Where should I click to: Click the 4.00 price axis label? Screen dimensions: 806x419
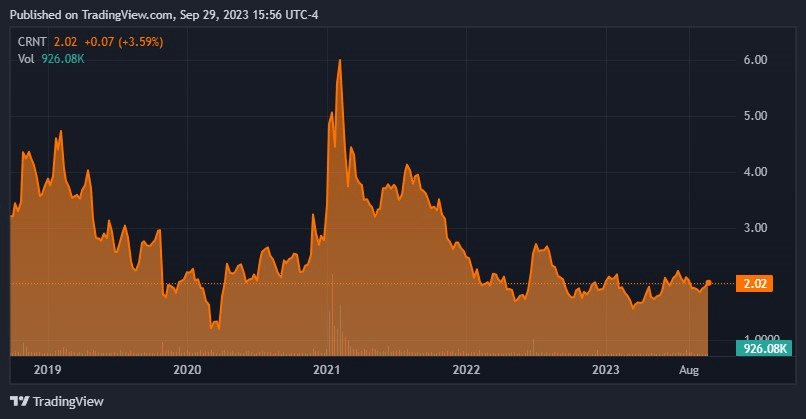755,172
